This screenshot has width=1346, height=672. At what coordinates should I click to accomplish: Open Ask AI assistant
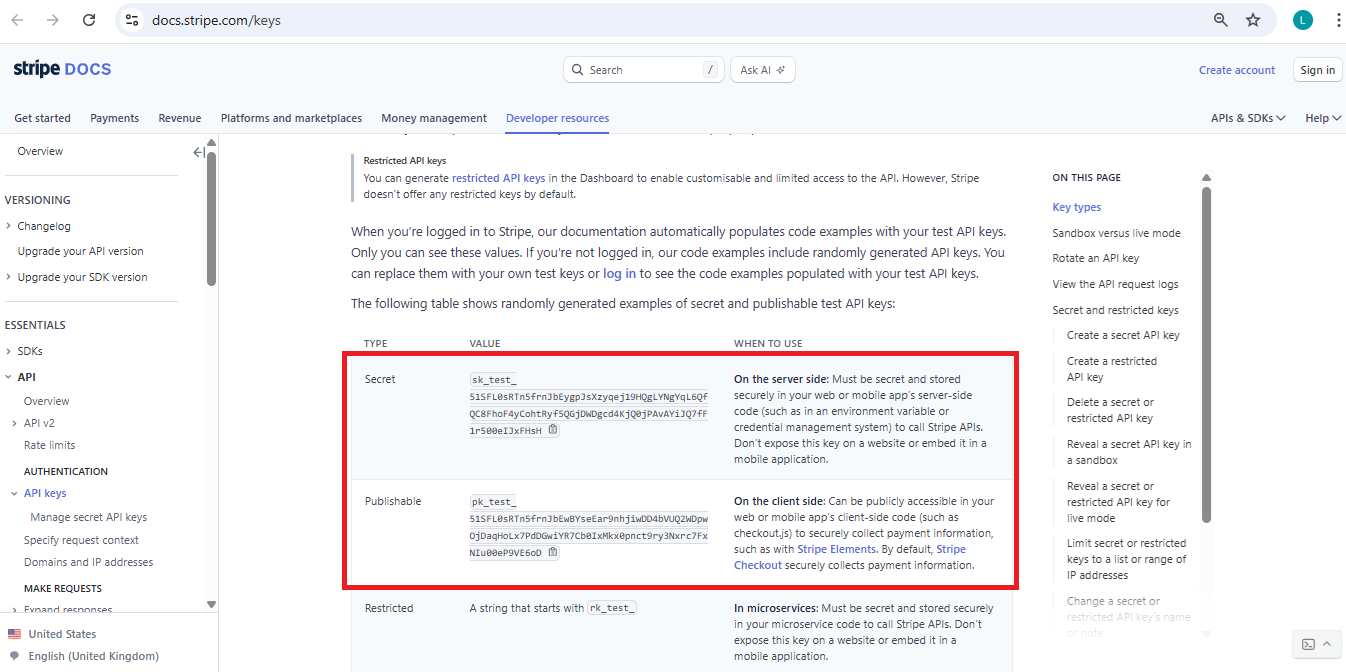click(x=763, y=70)
